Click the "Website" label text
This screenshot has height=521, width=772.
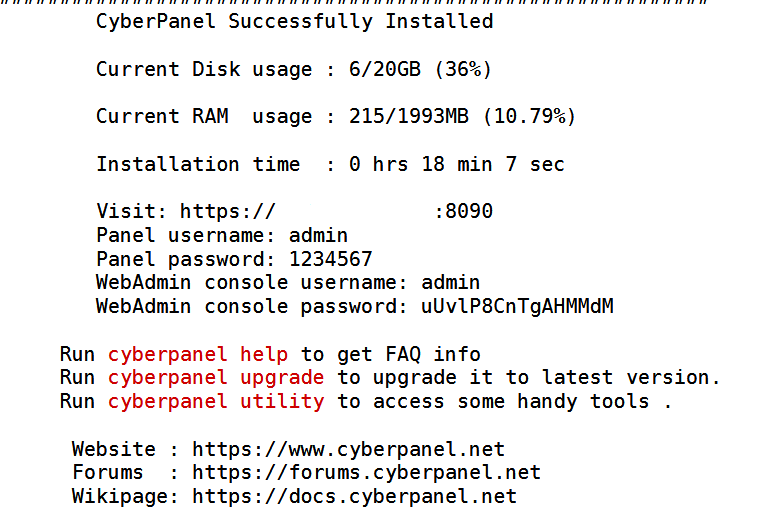[114, 449]
